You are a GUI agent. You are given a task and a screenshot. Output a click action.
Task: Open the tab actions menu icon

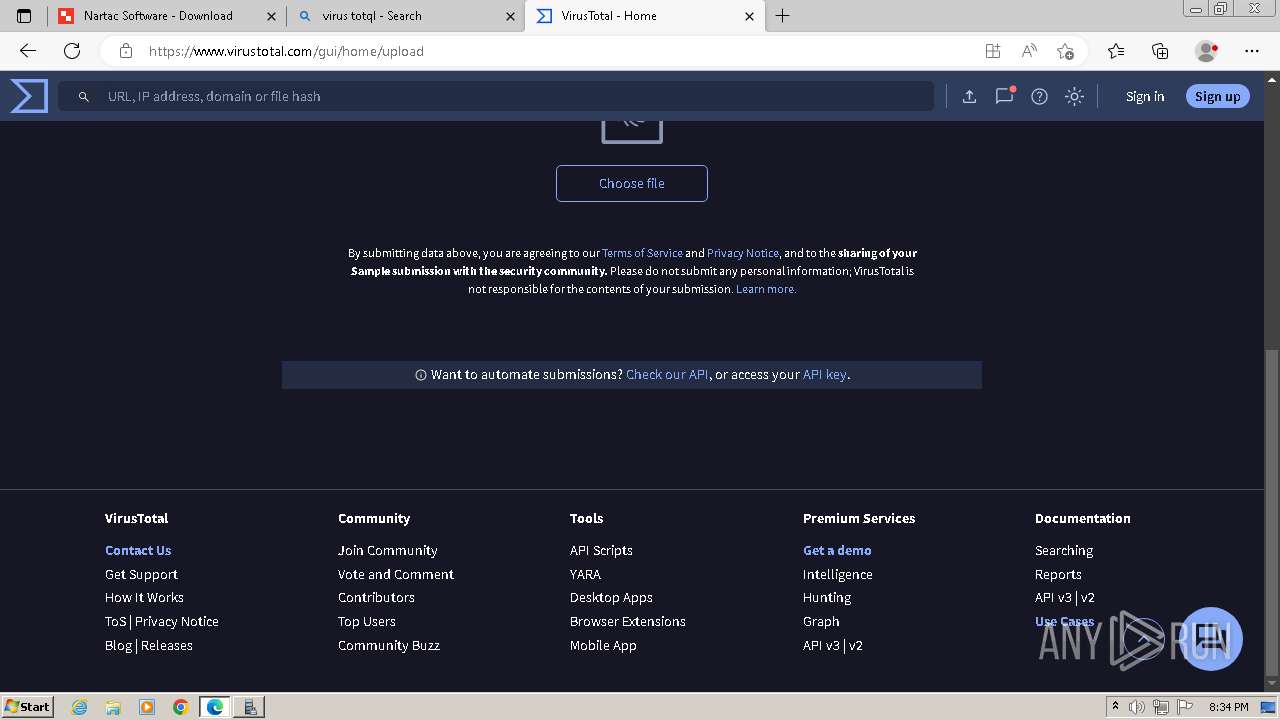tap(24, 16)
